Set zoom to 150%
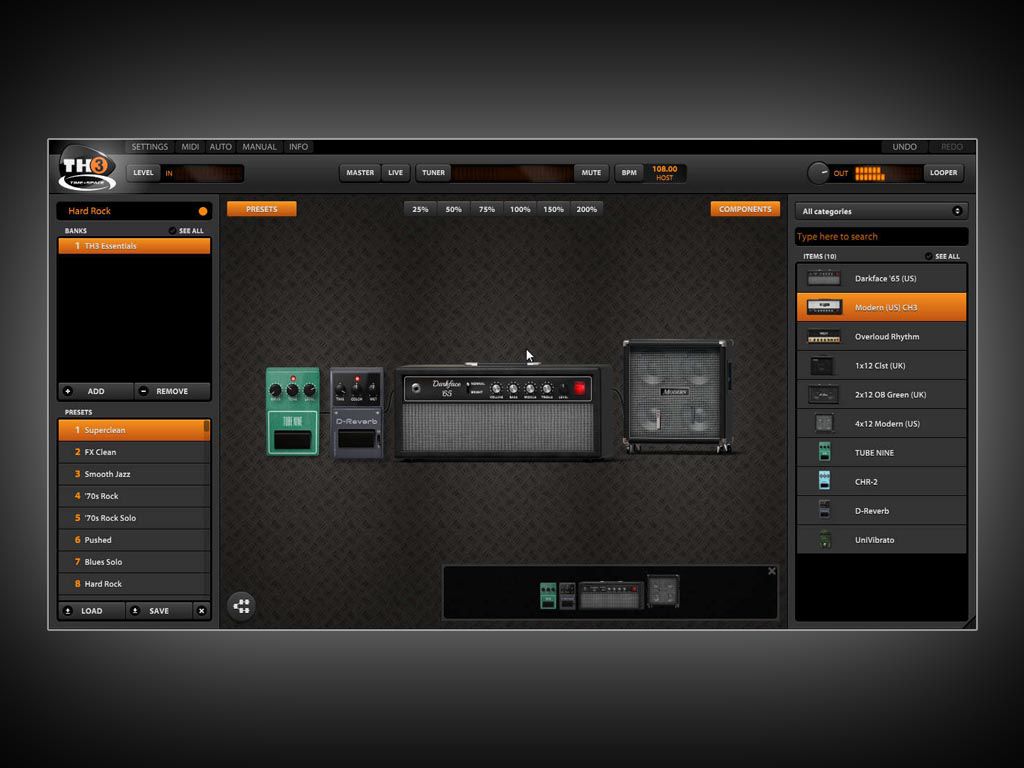The width and height of the screenshot is (1024, 768). point(554,209)
